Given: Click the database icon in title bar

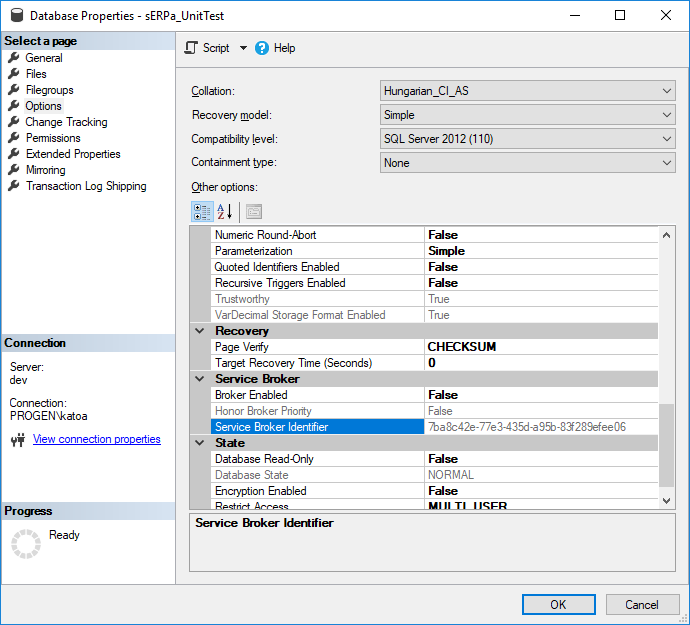Looking at the screenshot, I should pos(15,16).
